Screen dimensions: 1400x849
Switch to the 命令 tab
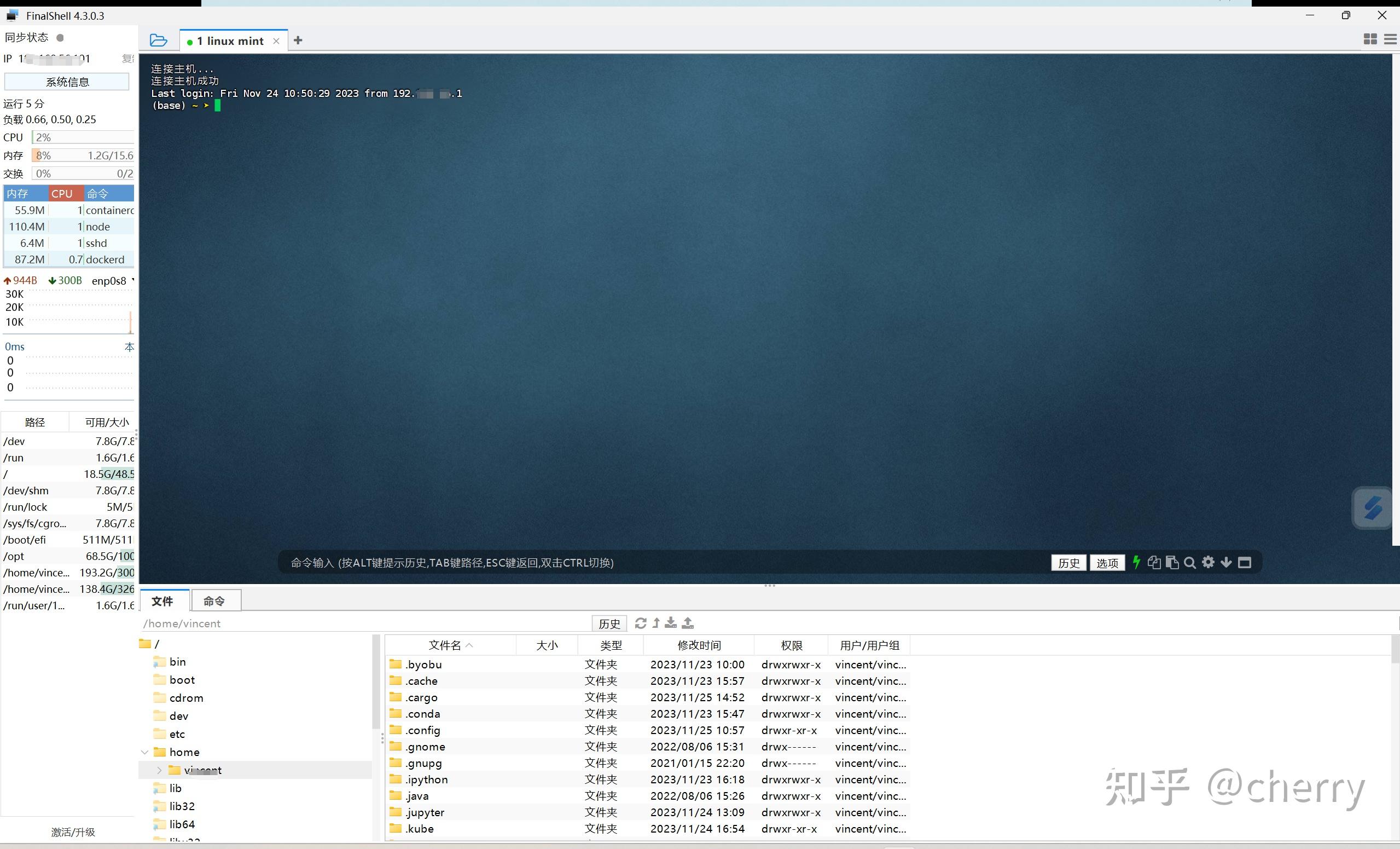214,600
